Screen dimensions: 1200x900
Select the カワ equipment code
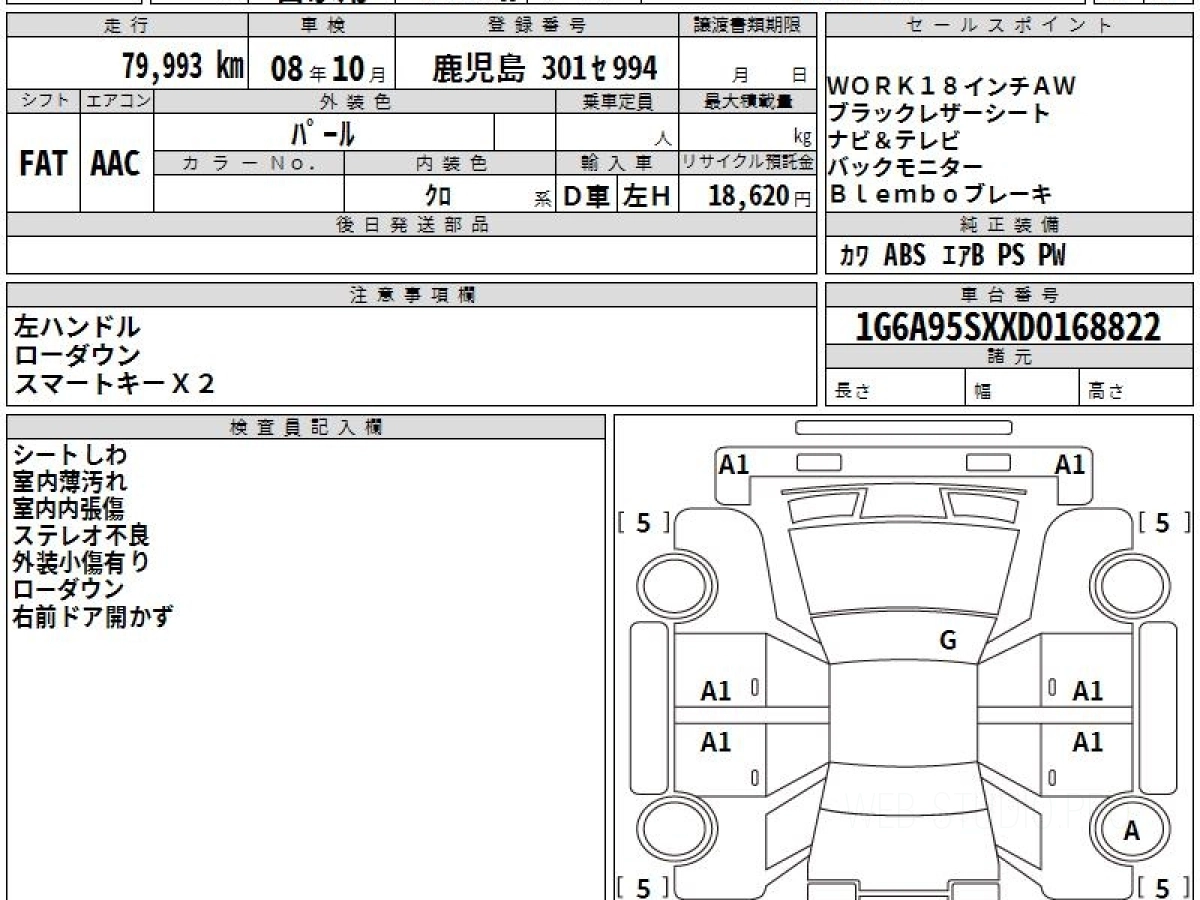pos(853,257)
